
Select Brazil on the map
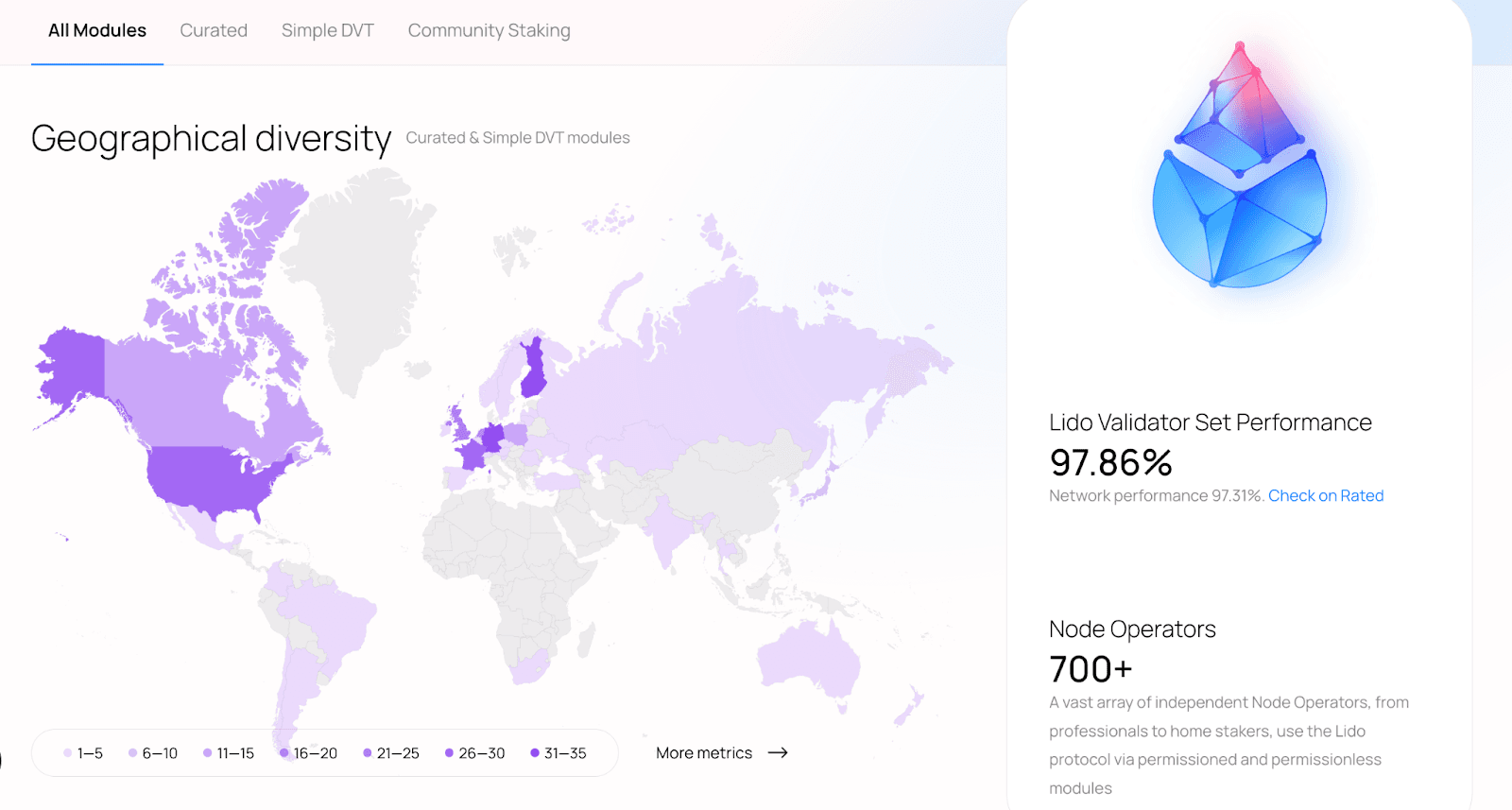pos(331,619)
